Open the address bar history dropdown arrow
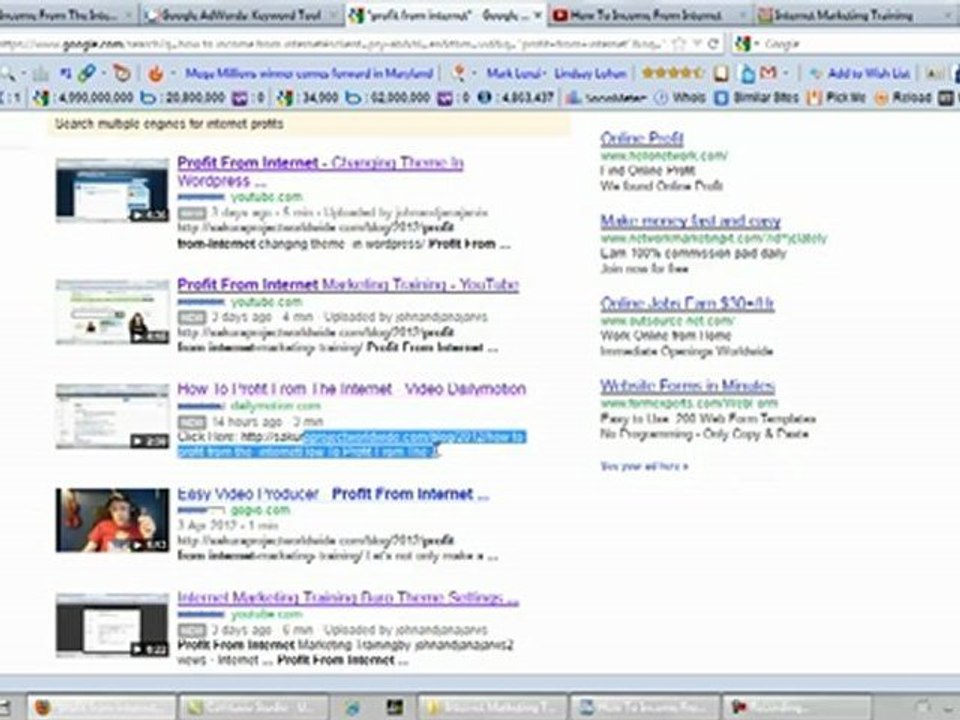The width and height of the screenshot is (960, 720). tap(697, 44)
